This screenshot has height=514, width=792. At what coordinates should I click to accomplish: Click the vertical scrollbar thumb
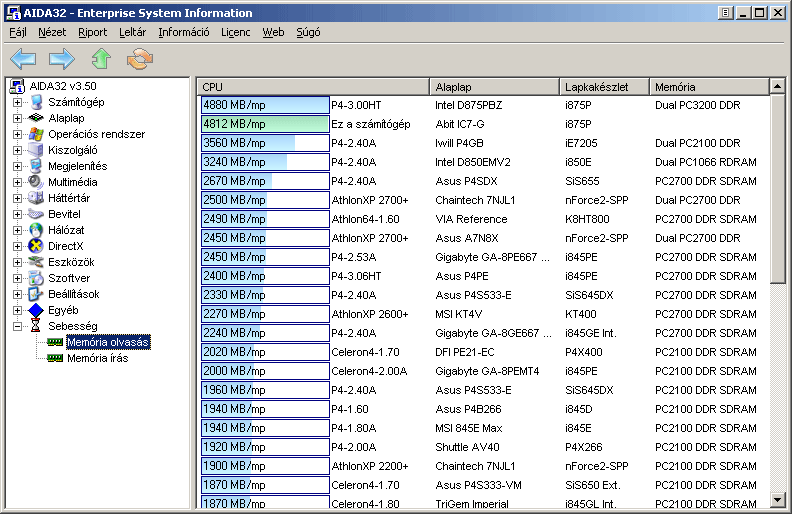[778, 189]
